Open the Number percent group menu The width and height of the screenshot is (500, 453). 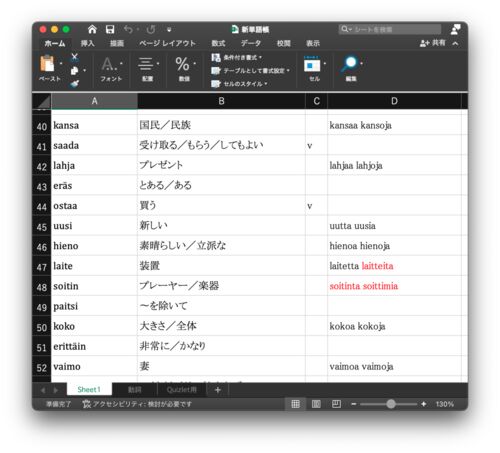(185, 69)
